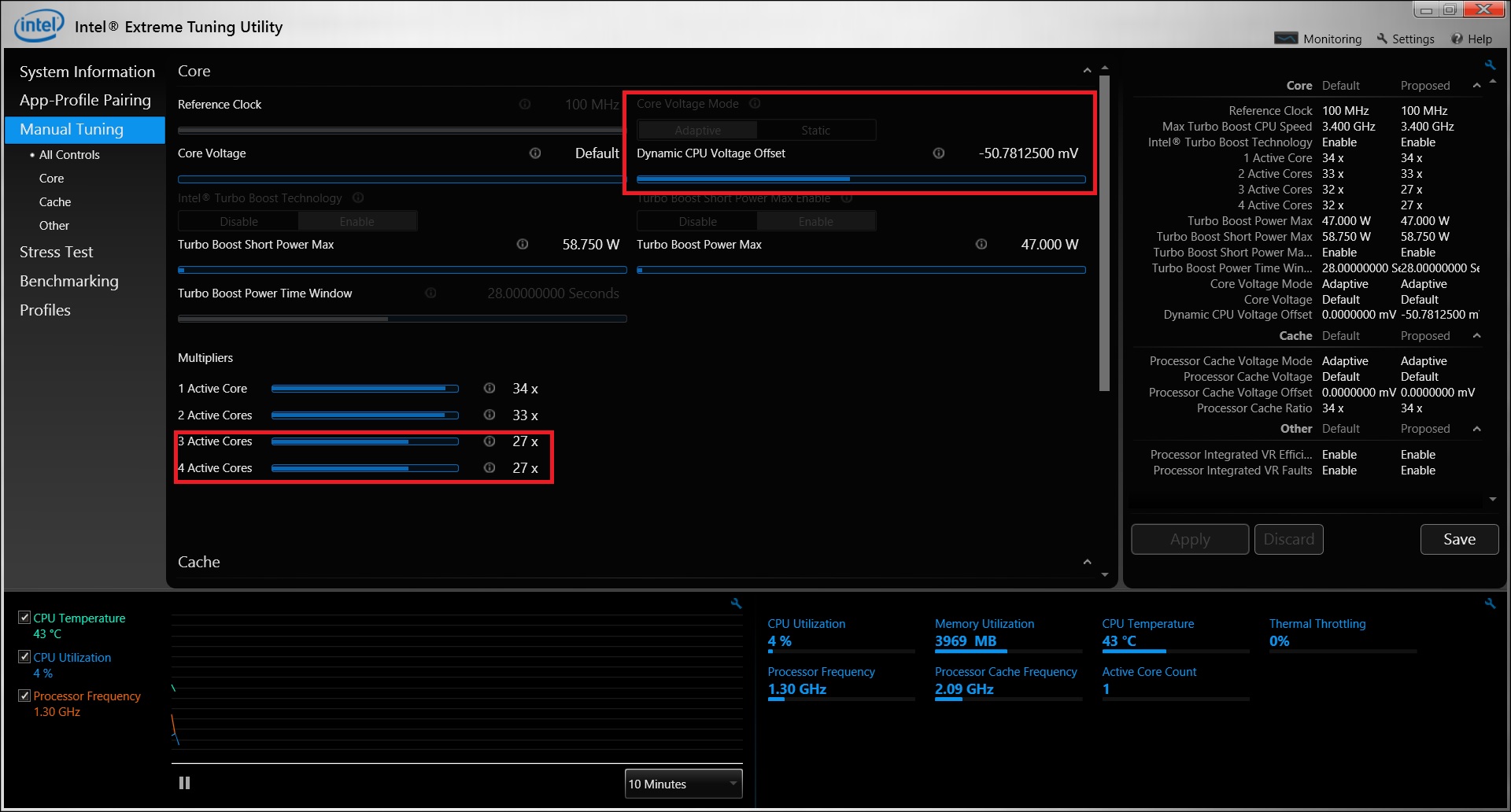Click the wrench icon above the monitoring stats panel
1511x812 pixels.
(x=1490, y=603)
